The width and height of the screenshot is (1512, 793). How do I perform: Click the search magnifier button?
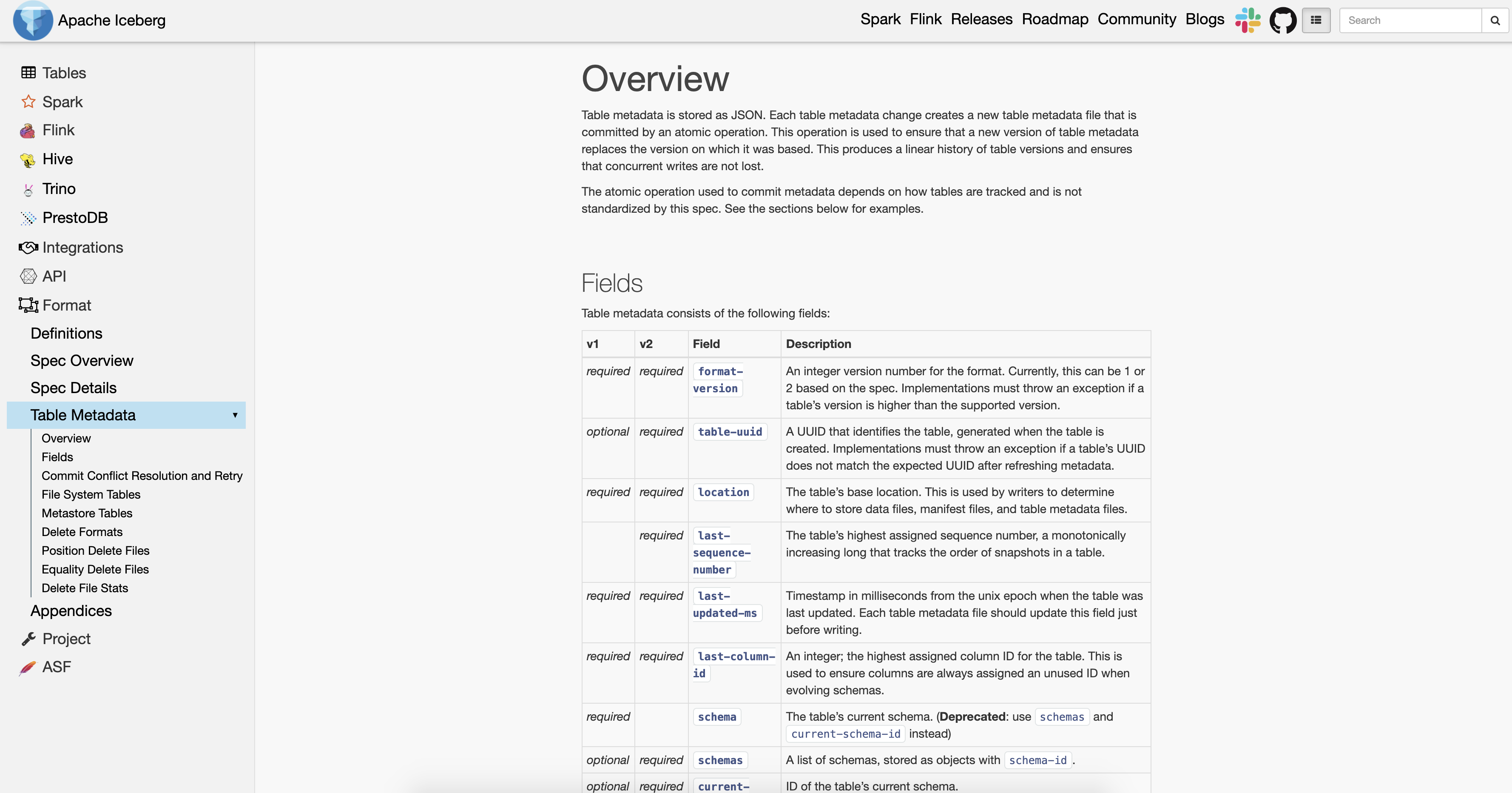click(x=1495, y=20)
